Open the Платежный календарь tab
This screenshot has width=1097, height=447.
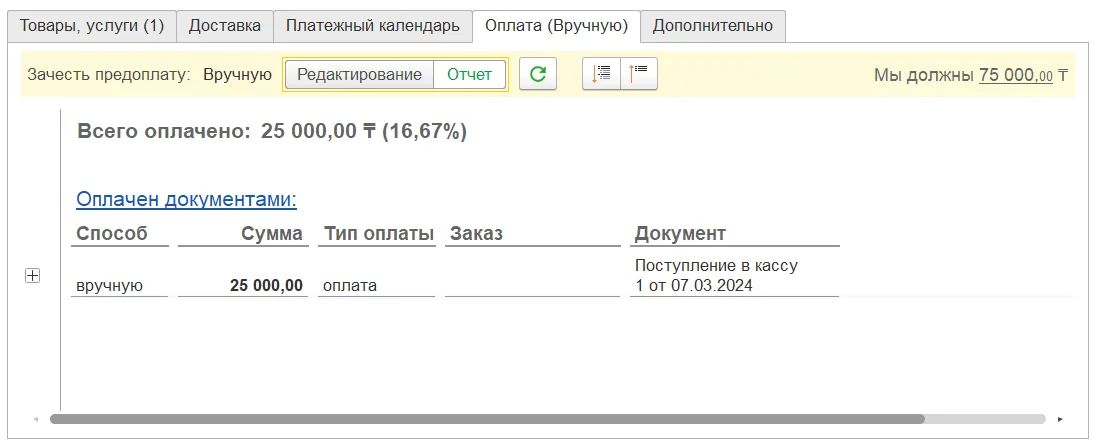pyautogui.click(x=372, y=27)
